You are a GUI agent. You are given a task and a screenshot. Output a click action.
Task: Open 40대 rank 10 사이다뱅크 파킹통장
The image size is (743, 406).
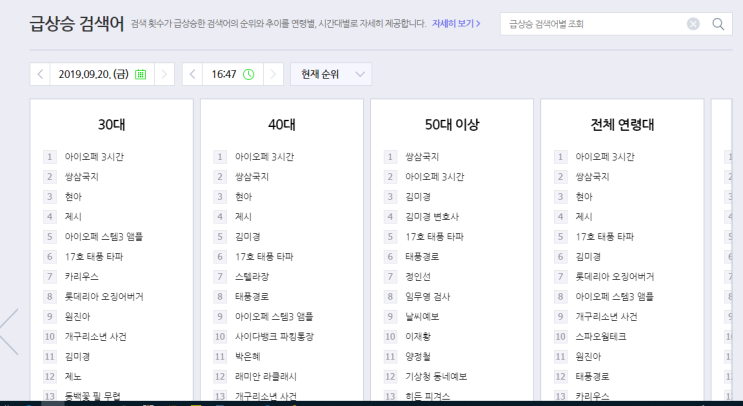tap(274, 336)
